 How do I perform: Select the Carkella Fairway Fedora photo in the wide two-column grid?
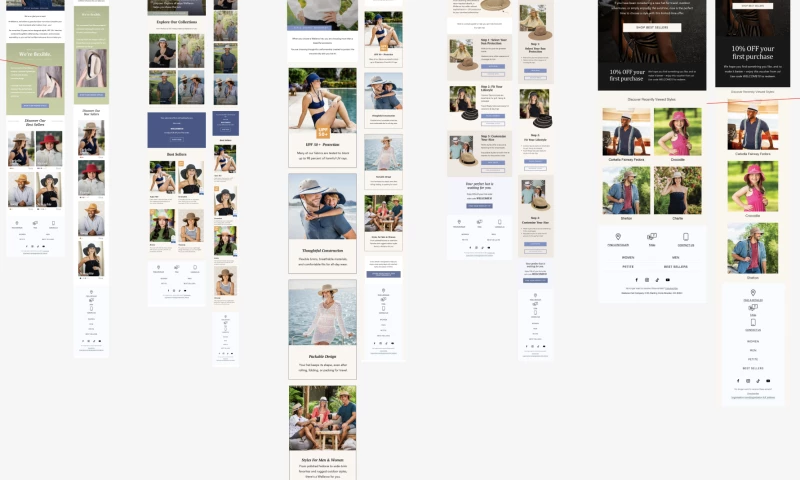[x=626, y=132]
